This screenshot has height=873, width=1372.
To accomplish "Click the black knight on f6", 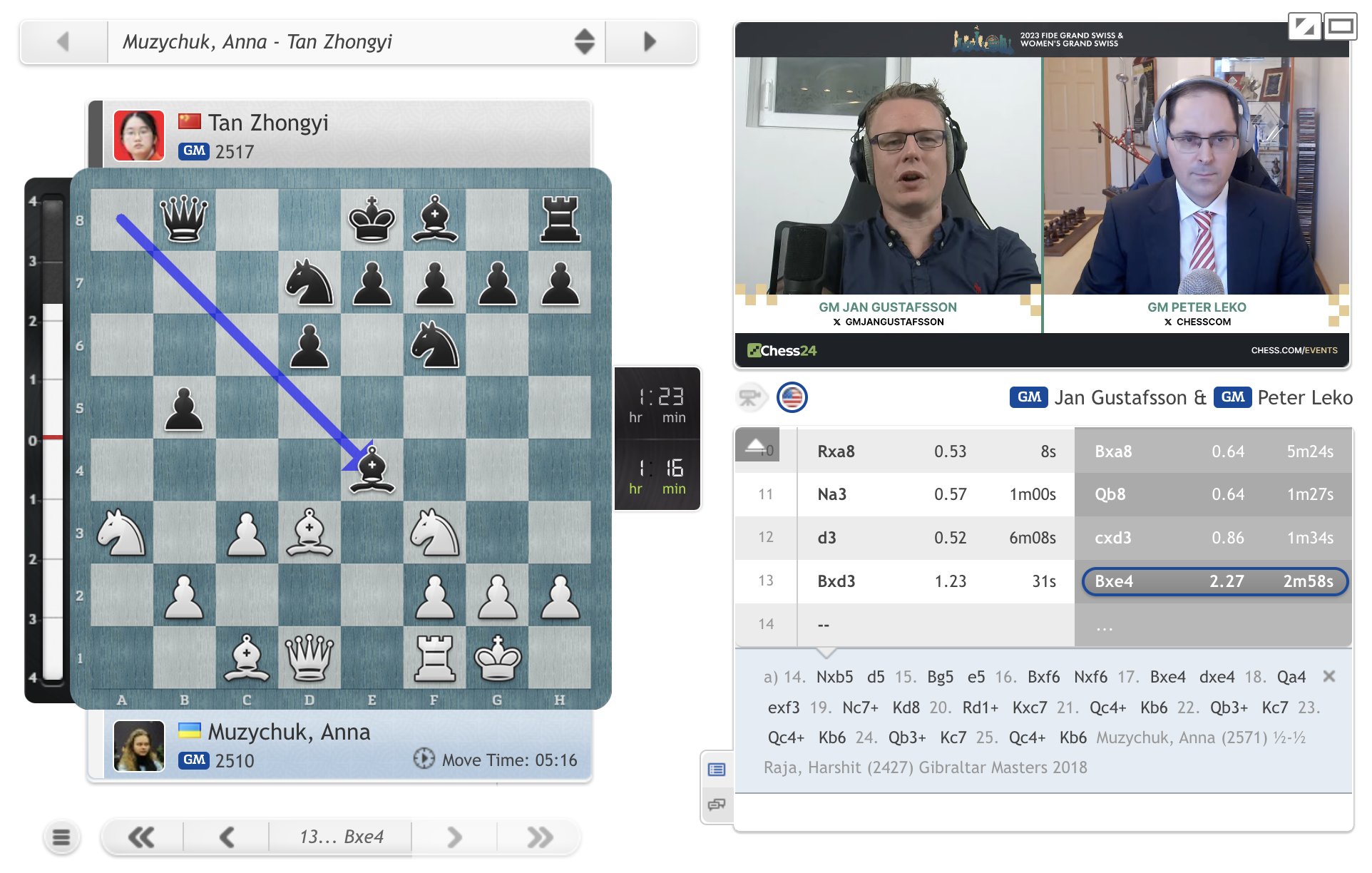I will 434,344.
